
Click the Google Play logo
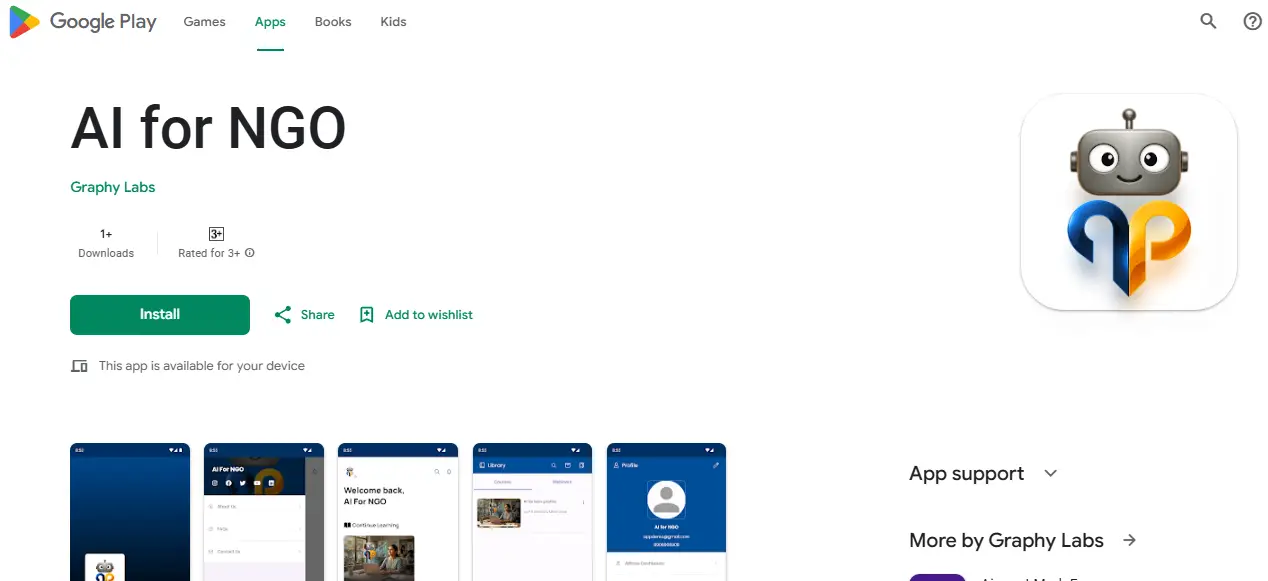[83, 21]
